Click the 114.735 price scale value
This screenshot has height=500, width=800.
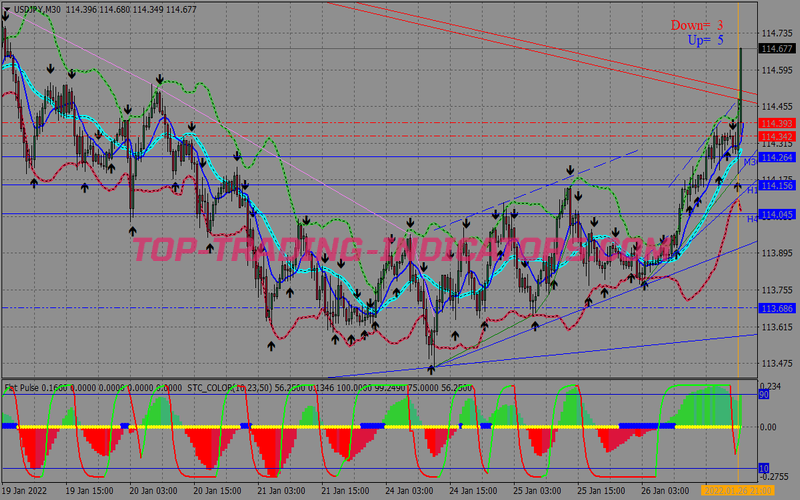(777, 34)
